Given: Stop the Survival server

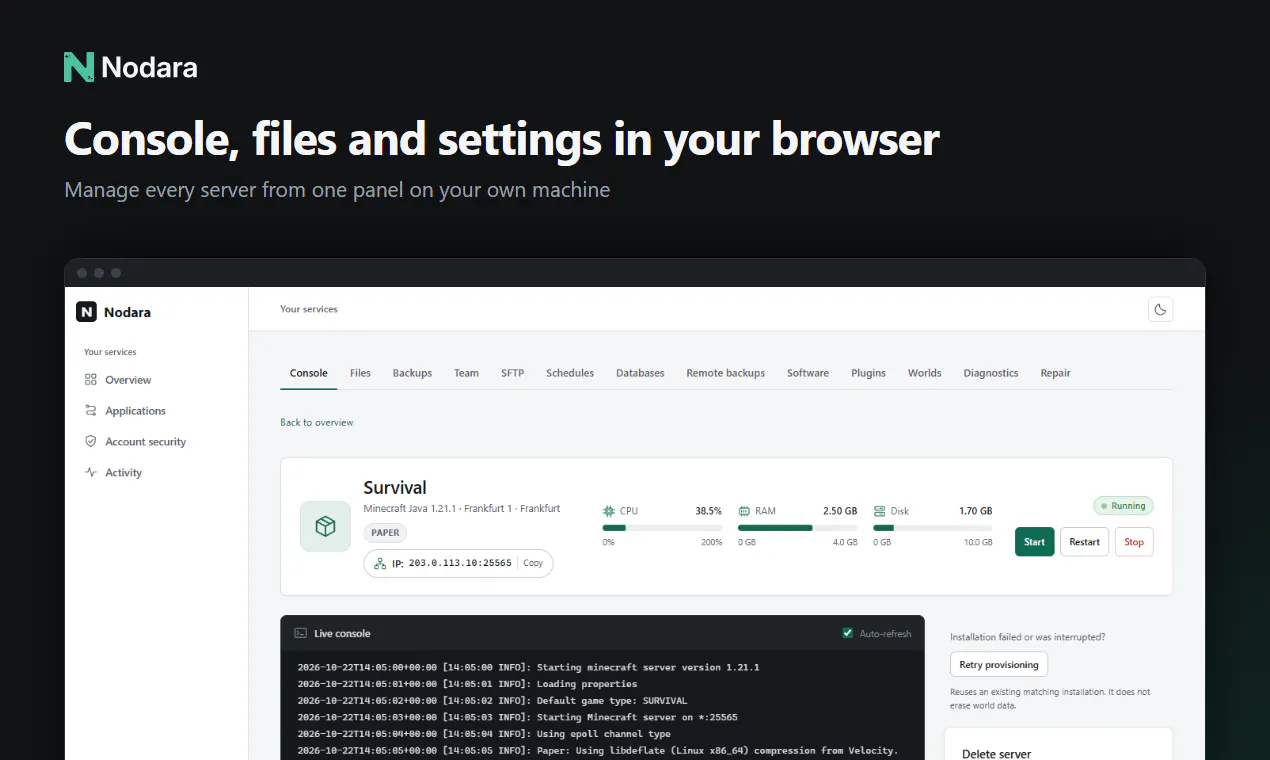Looking at the screenshot, I should [1134, 542].
